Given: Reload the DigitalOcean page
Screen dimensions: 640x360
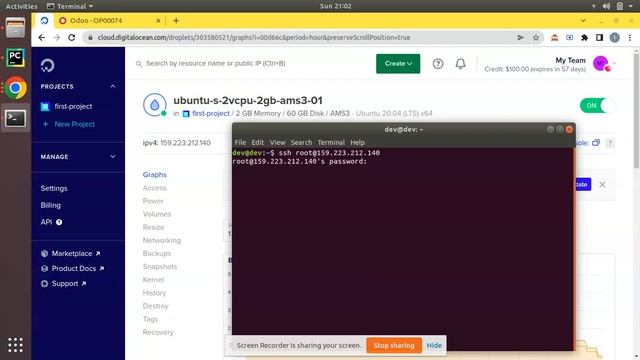Looking at the screenshot, I should click(x=71, y=38).
